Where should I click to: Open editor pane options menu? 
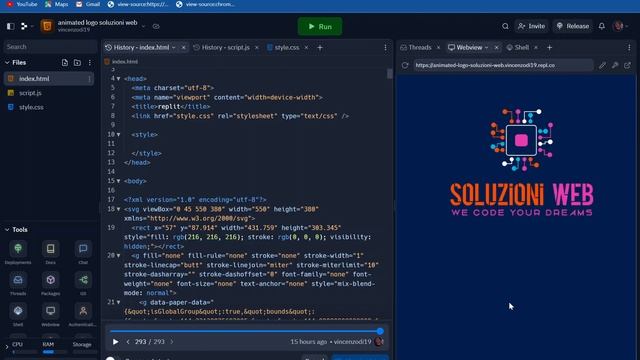point(385,48)
